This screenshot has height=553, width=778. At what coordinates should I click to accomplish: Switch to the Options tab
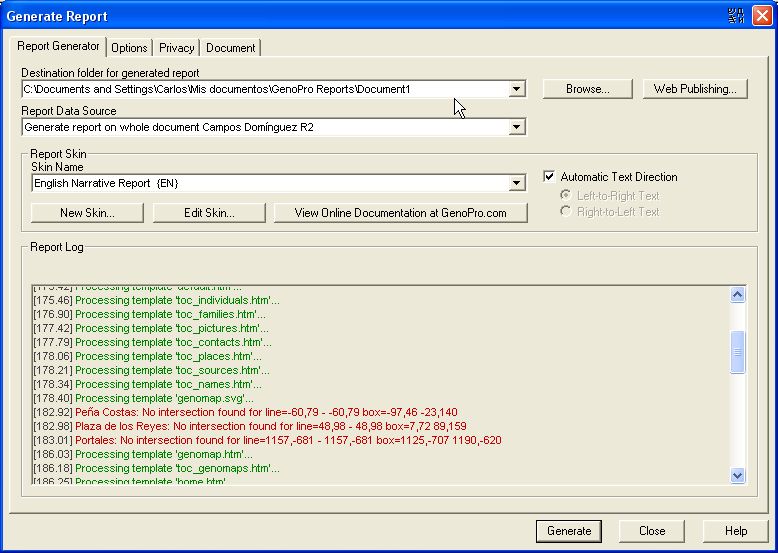pyautogui.click(x=129, y=48)
